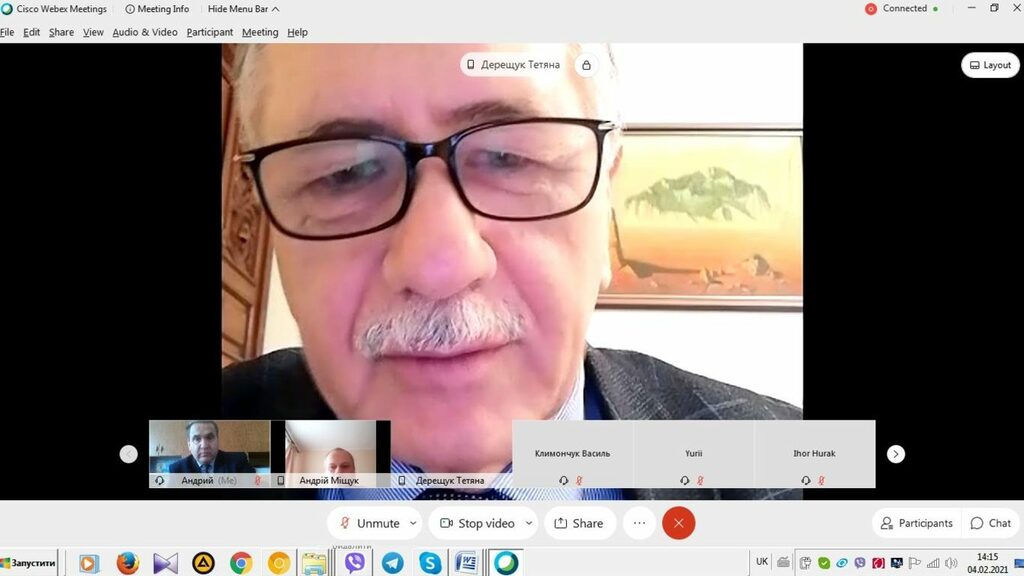The image size is (1024, 576).
Task: Open the Chat panel
Action: pos(990,523)
